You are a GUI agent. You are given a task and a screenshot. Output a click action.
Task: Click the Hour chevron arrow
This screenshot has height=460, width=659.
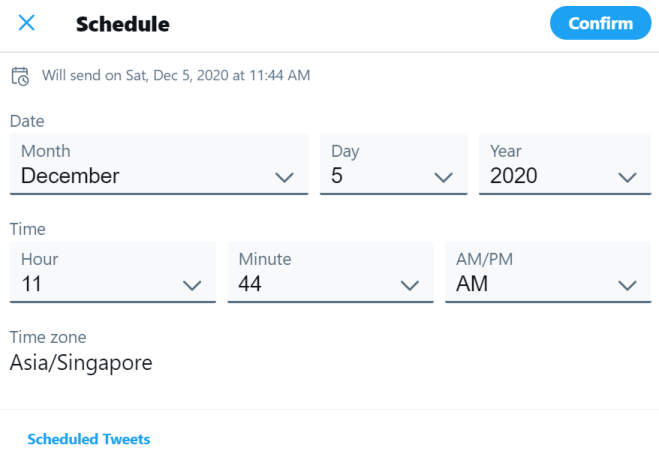coord(192,286)
